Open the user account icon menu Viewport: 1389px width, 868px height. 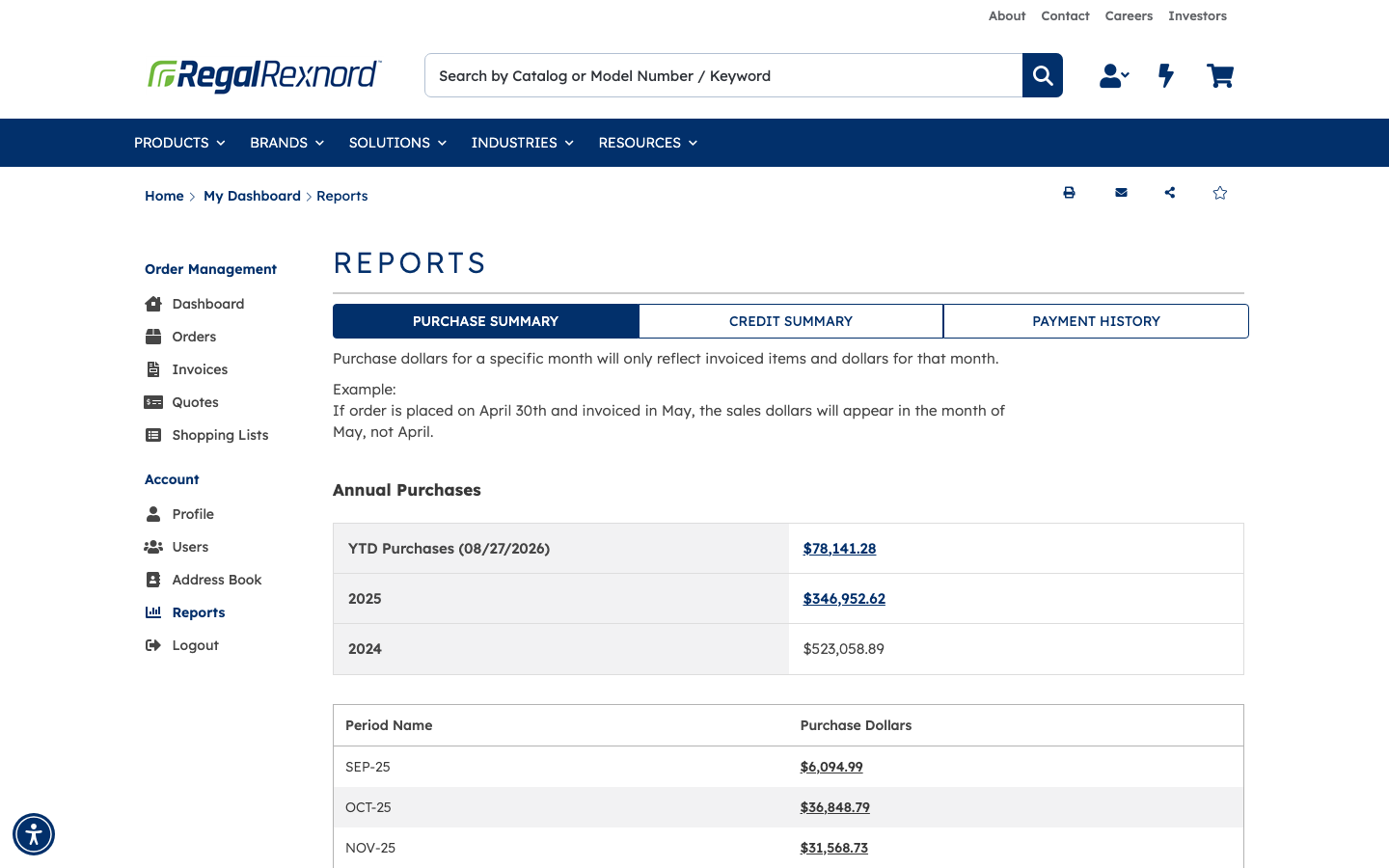(x=1114, y=75)
